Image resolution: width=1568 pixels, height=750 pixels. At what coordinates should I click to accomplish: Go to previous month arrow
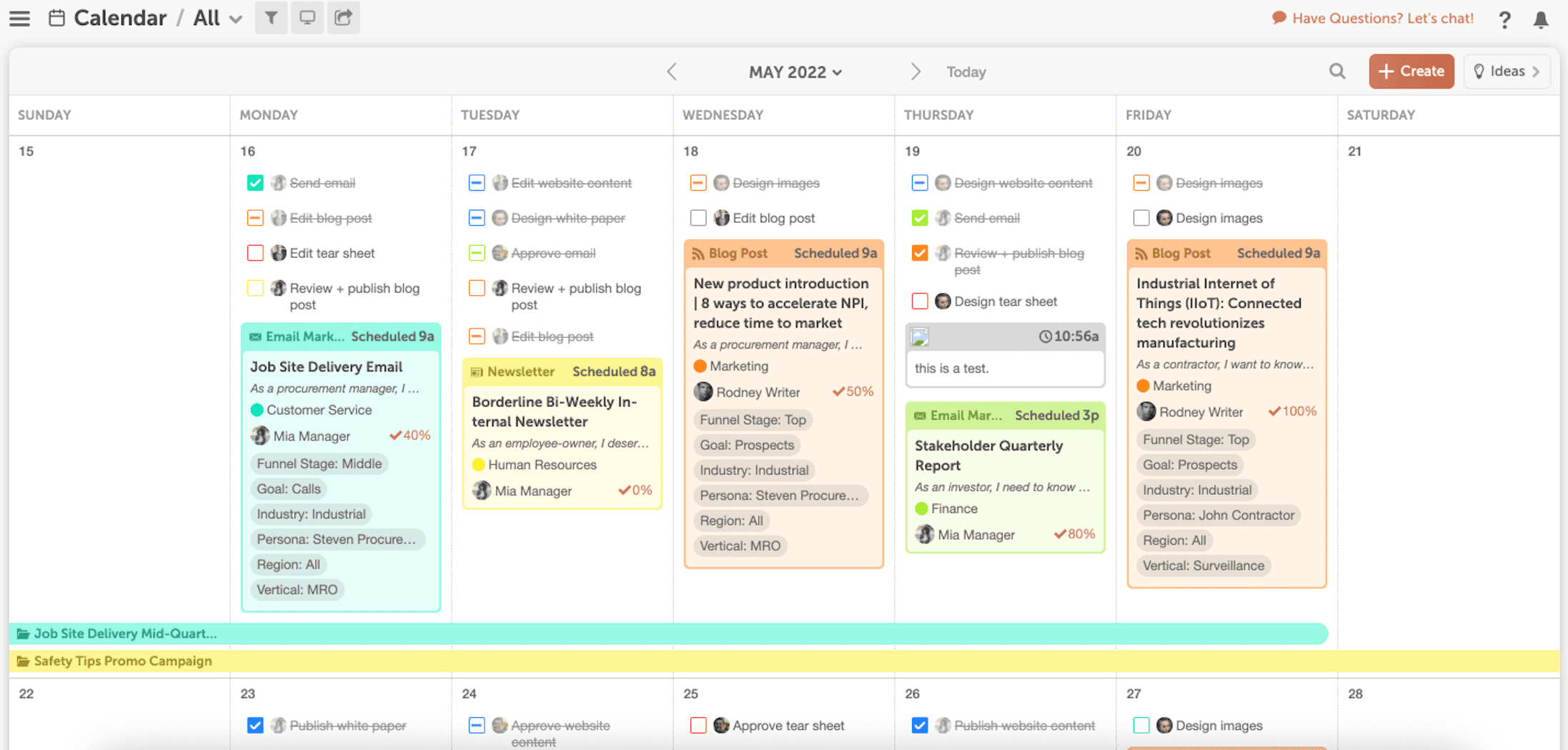coord(672,71)
